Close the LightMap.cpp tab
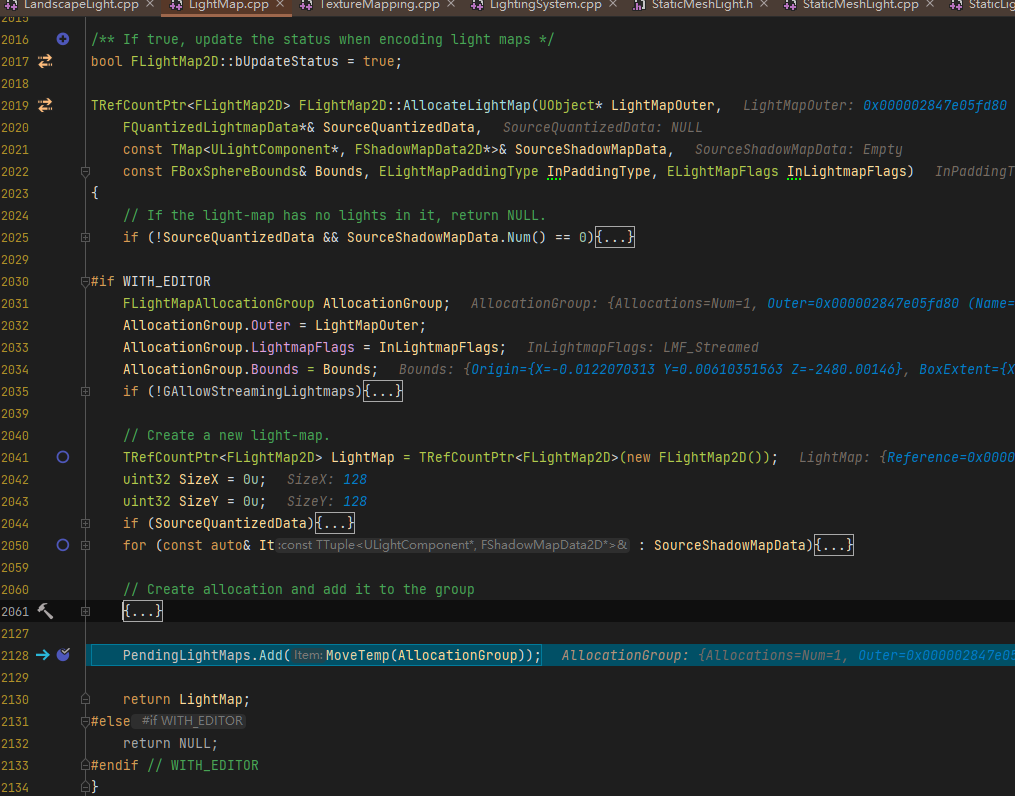 pyautogui.click(x=280, y=4)
